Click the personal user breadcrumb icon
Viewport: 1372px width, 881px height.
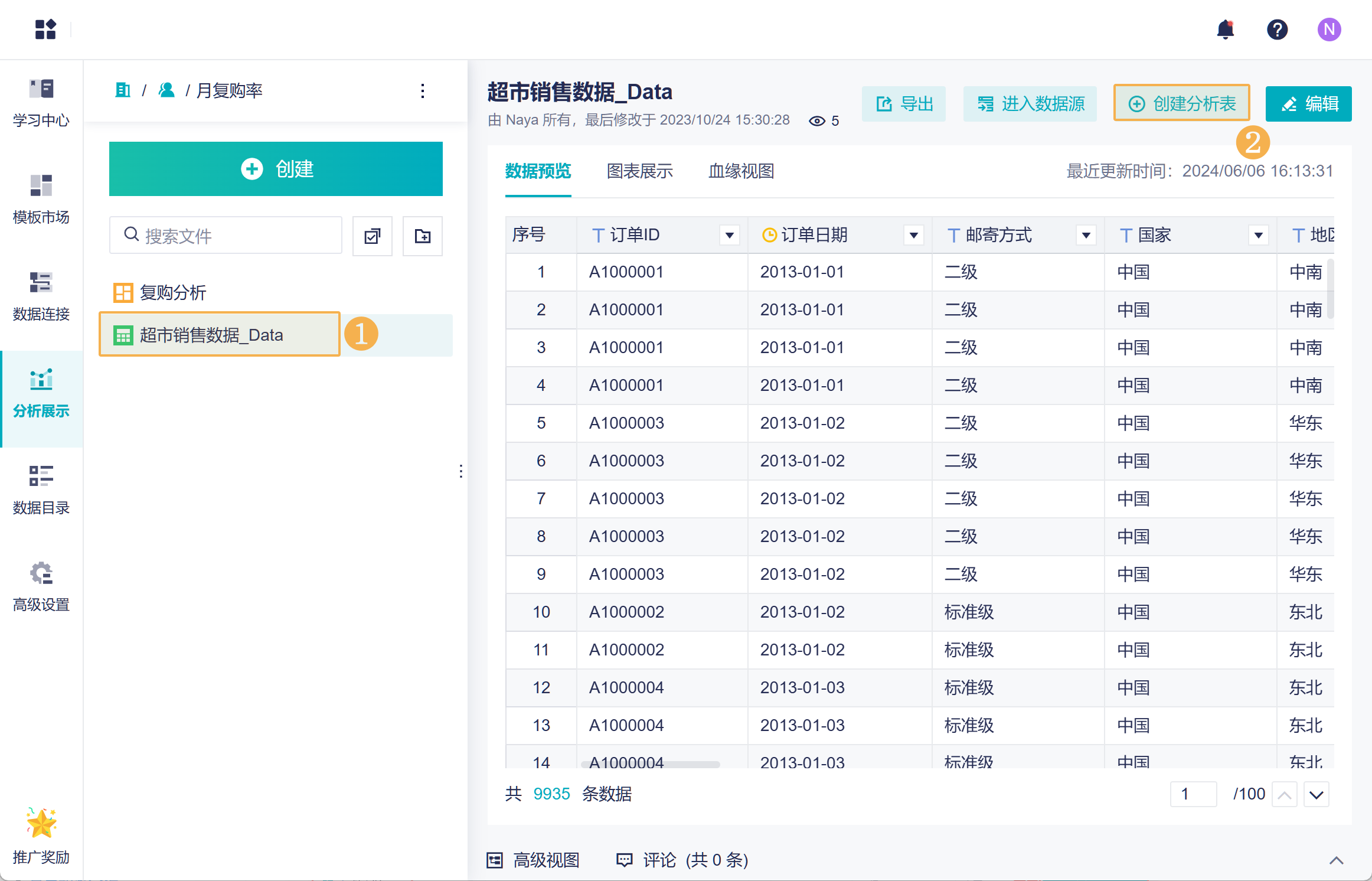[x=166, y=90]
